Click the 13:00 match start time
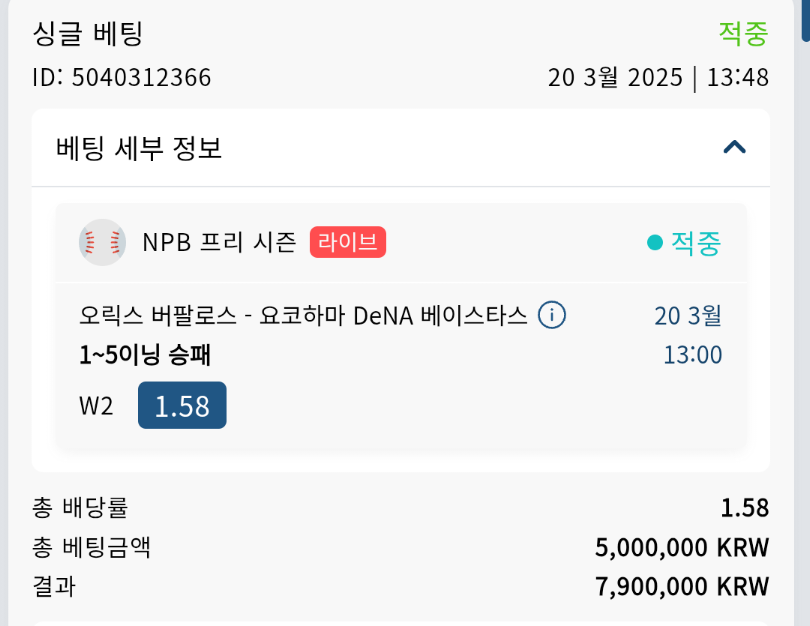810x626 pixels. point(692,355)
